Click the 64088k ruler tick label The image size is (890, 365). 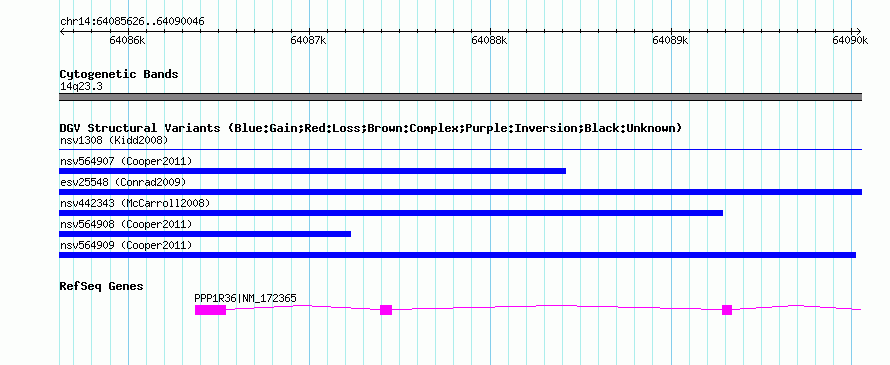coord(489,40)
